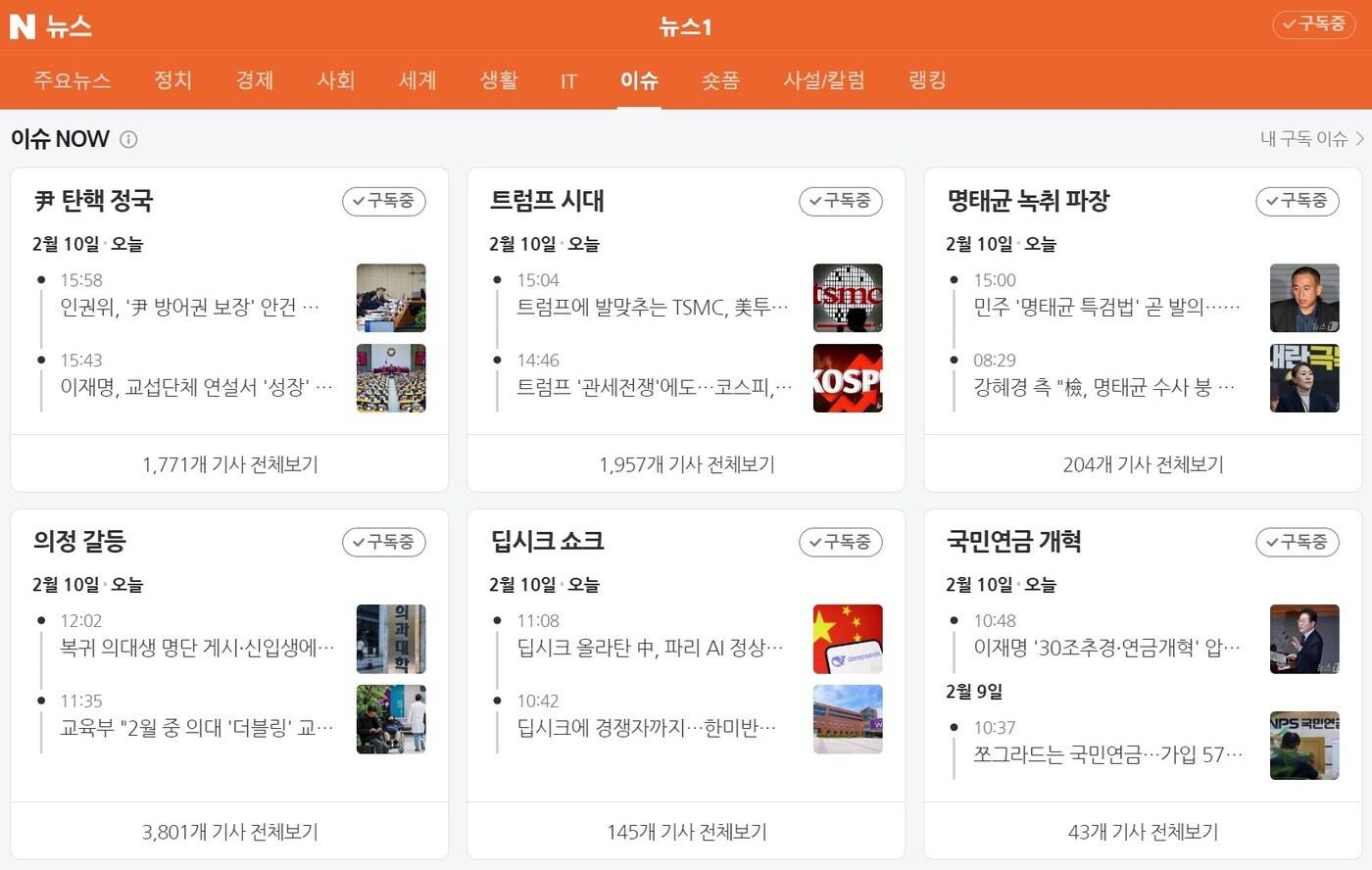Toggle 구독중 on the 尹 탄핵 정국 card

pyautogui.click(x=383, y=201)
